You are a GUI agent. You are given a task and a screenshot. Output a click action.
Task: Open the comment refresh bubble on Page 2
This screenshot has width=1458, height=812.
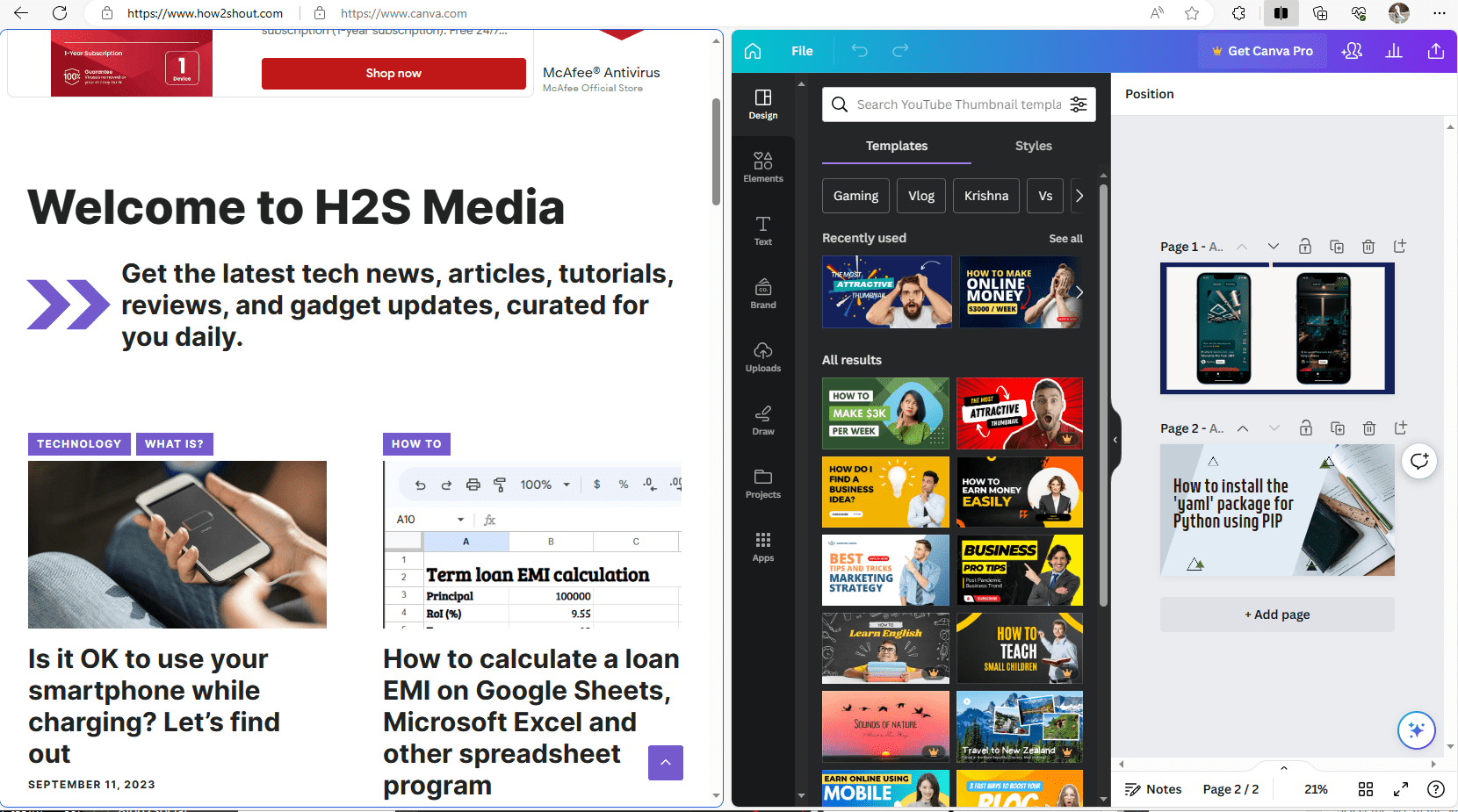1419,461
